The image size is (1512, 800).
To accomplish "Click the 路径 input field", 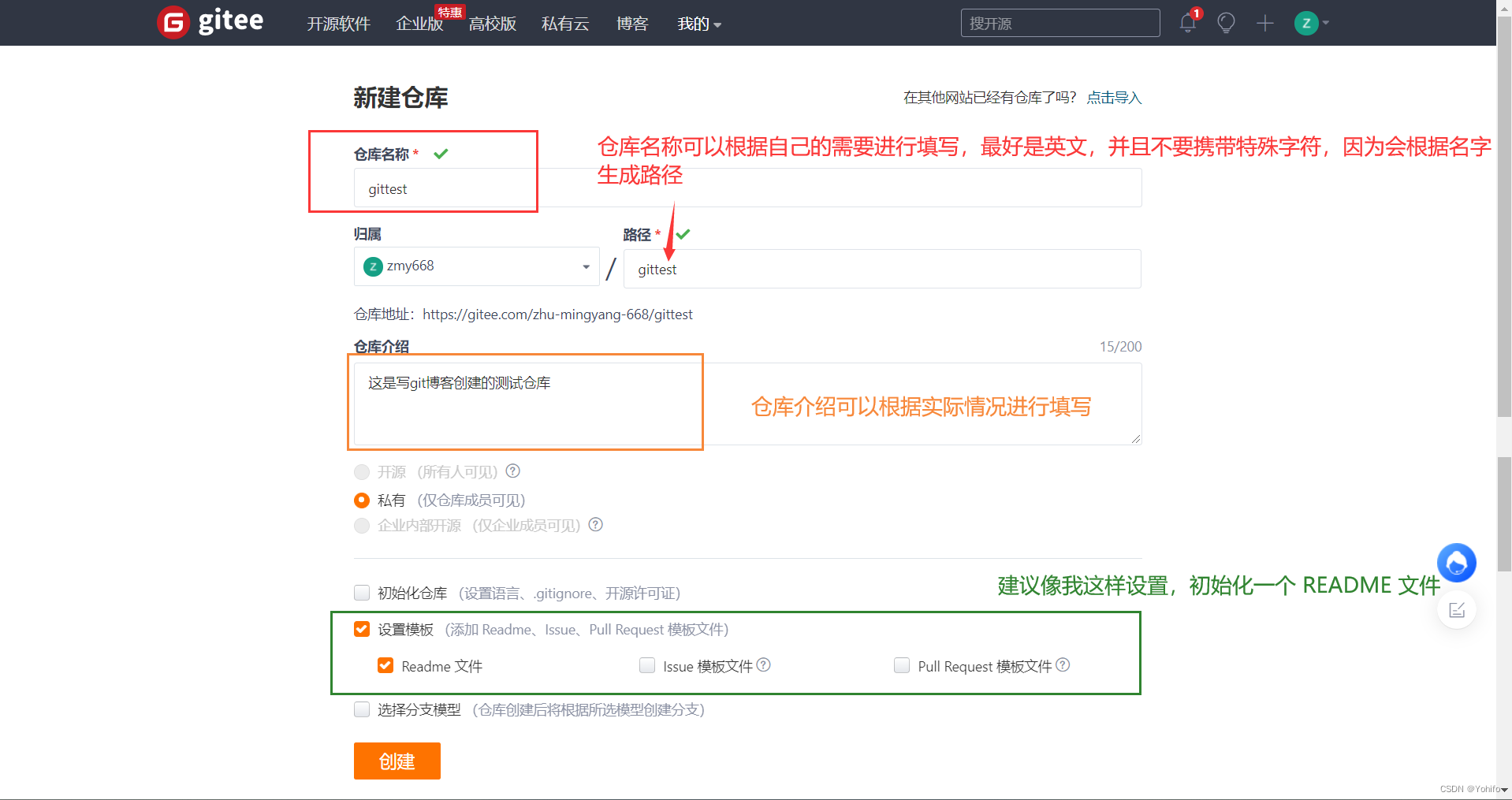I will (x=882, y=269).
